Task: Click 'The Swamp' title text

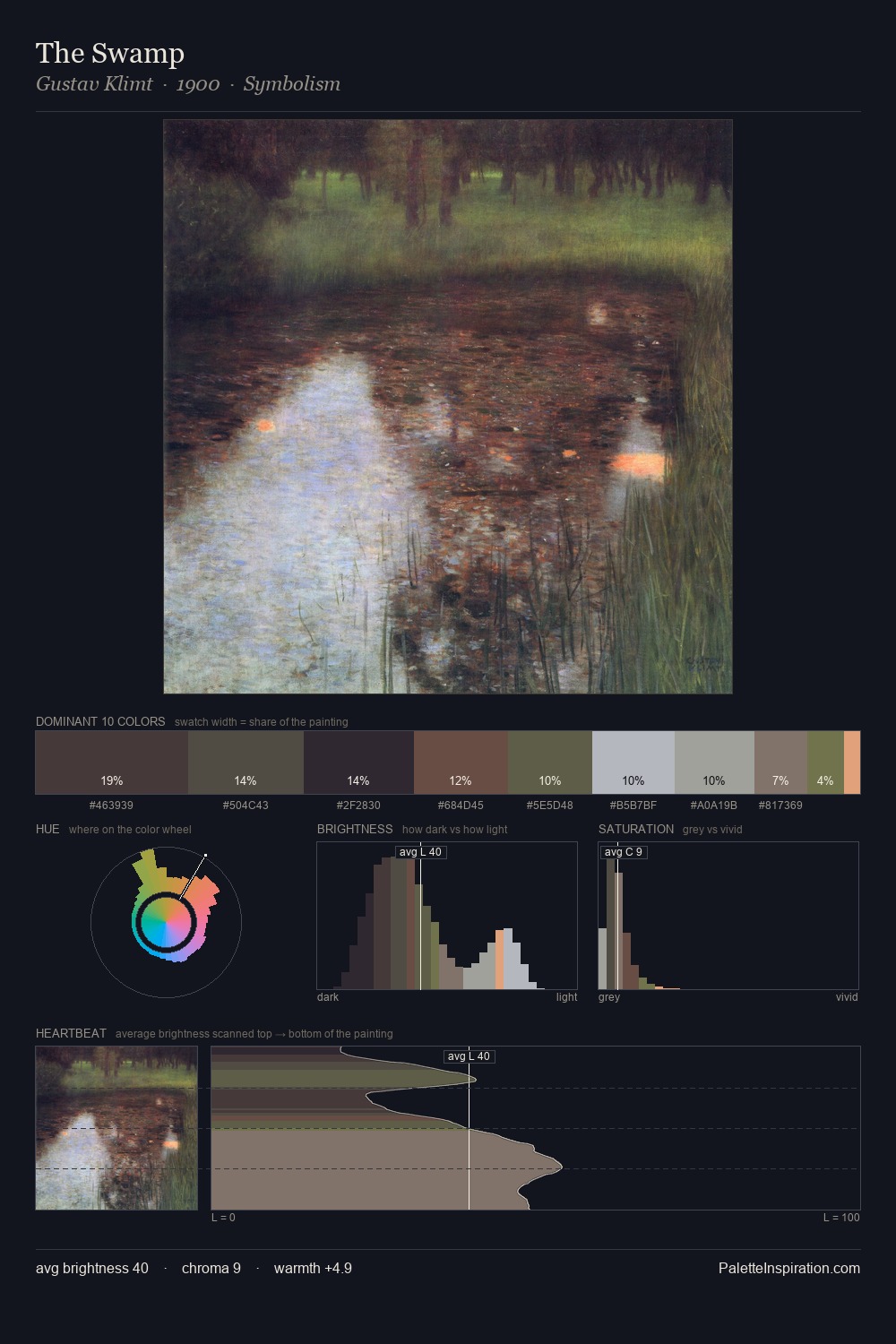Action: pyautogui.click(x=110, y=53)
